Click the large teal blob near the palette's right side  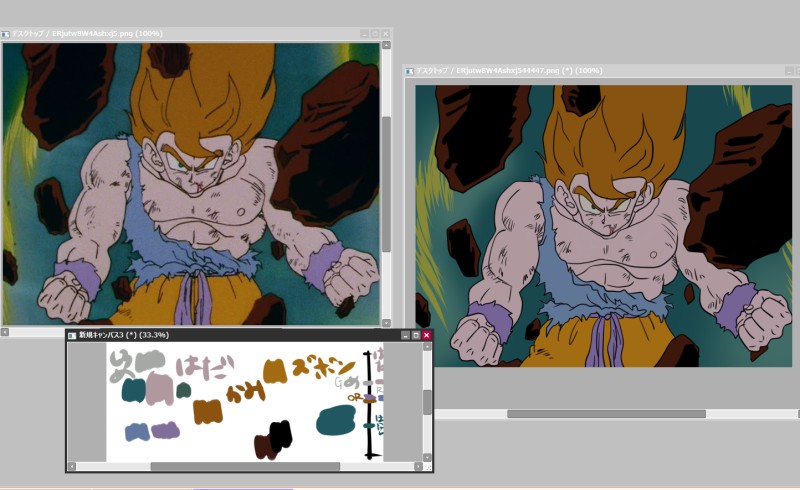click(336, 420)
